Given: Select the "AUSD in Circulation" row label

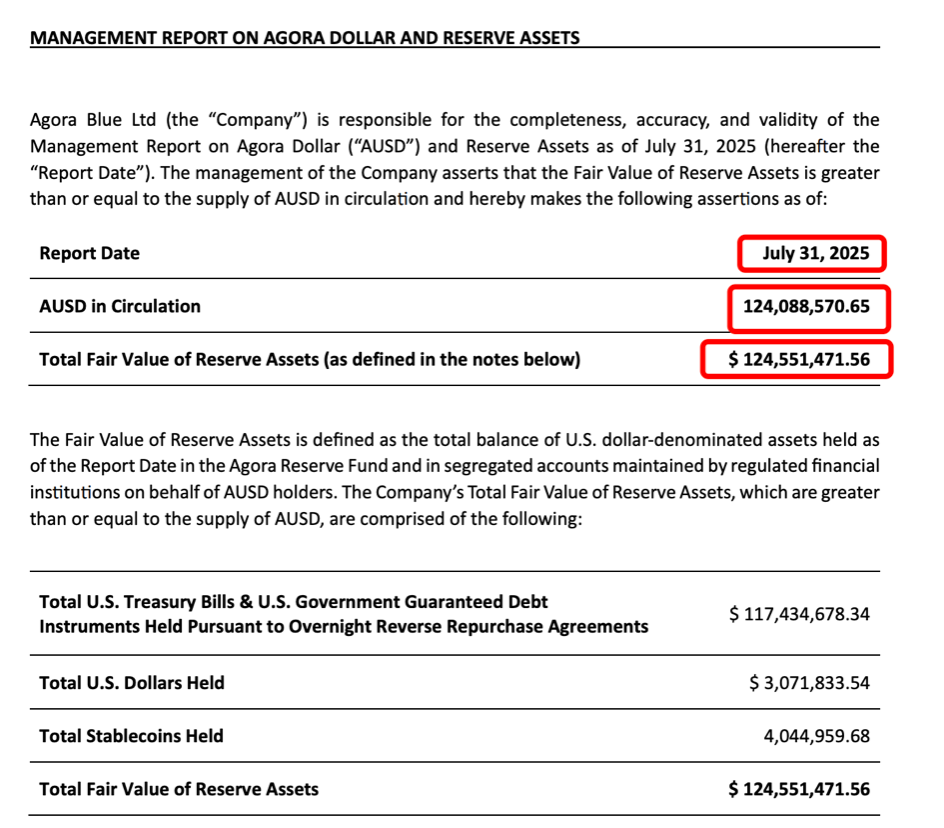Looking at the screenshot, I should click(119, 307).
